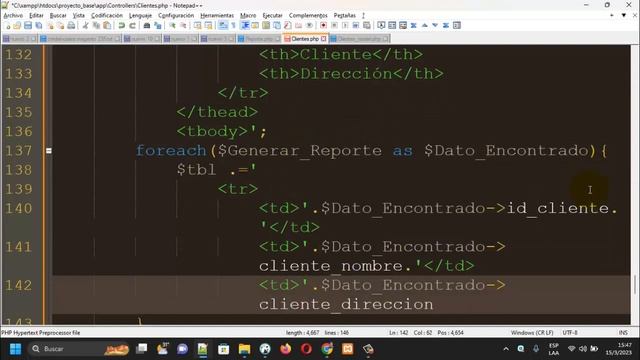Click the taskbar Buscar search box
The image size is (640, 360).
80,349
